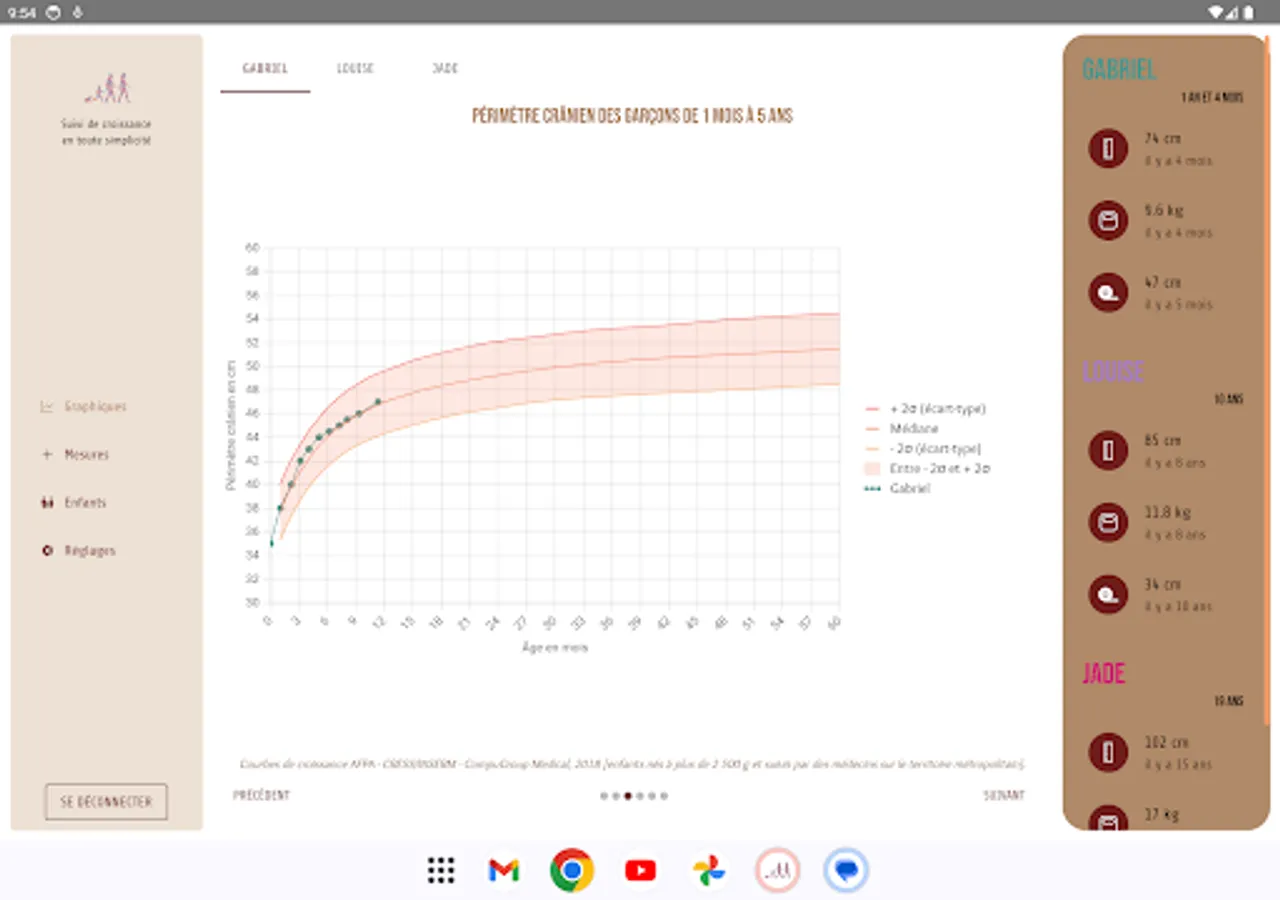Open Messages from the taskbar
Viewport: 1280px width, 900px height.
pyautogui.click(x=846, y=870)
